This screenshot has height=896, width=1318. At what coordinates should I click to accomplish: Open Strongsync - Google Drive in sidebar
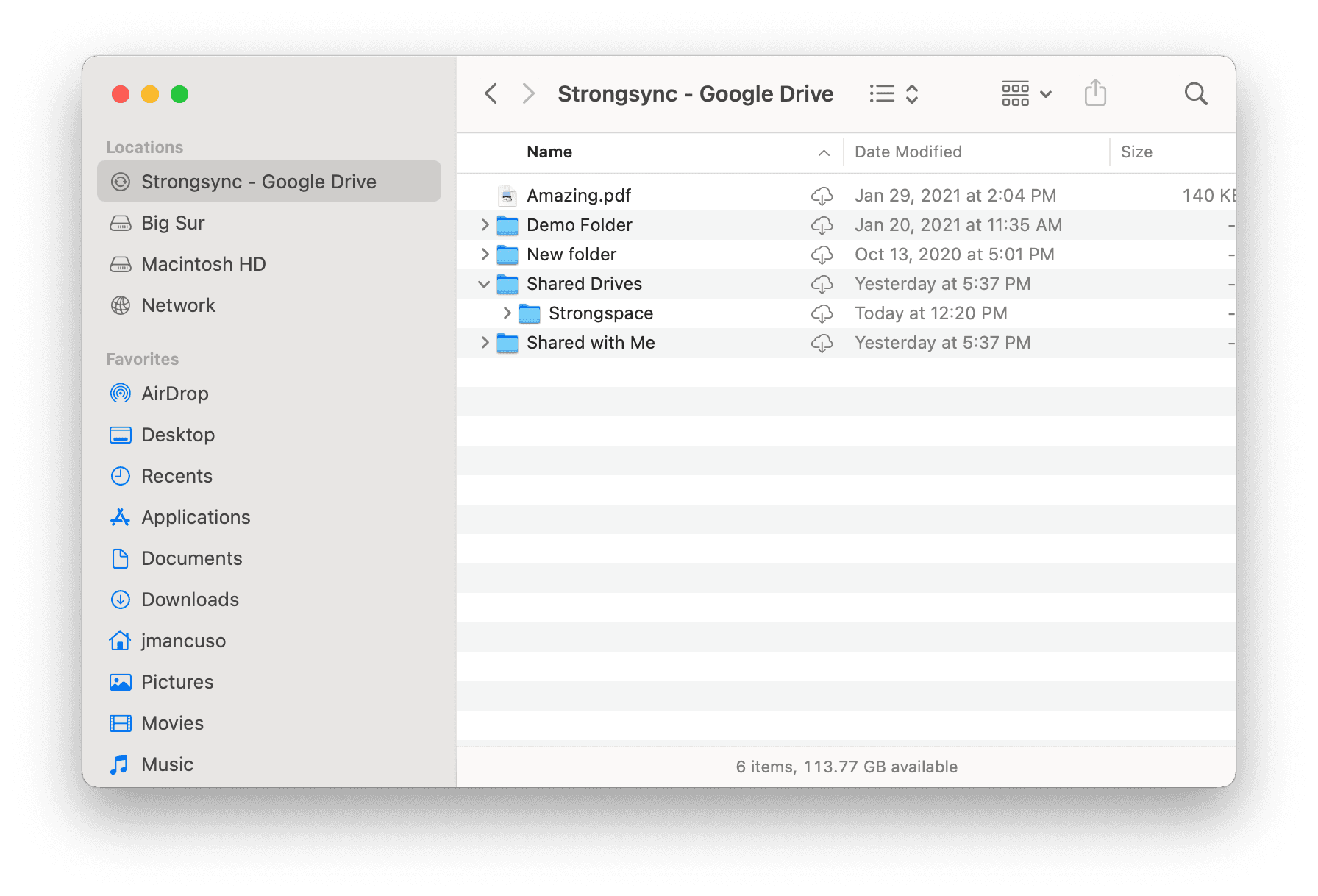[269, 182]
